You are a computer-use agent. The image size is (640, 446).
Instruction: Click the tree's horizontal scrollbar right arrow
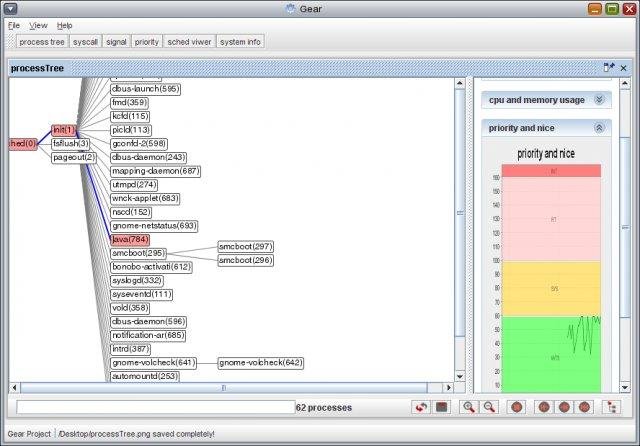(x=449, y=387)
